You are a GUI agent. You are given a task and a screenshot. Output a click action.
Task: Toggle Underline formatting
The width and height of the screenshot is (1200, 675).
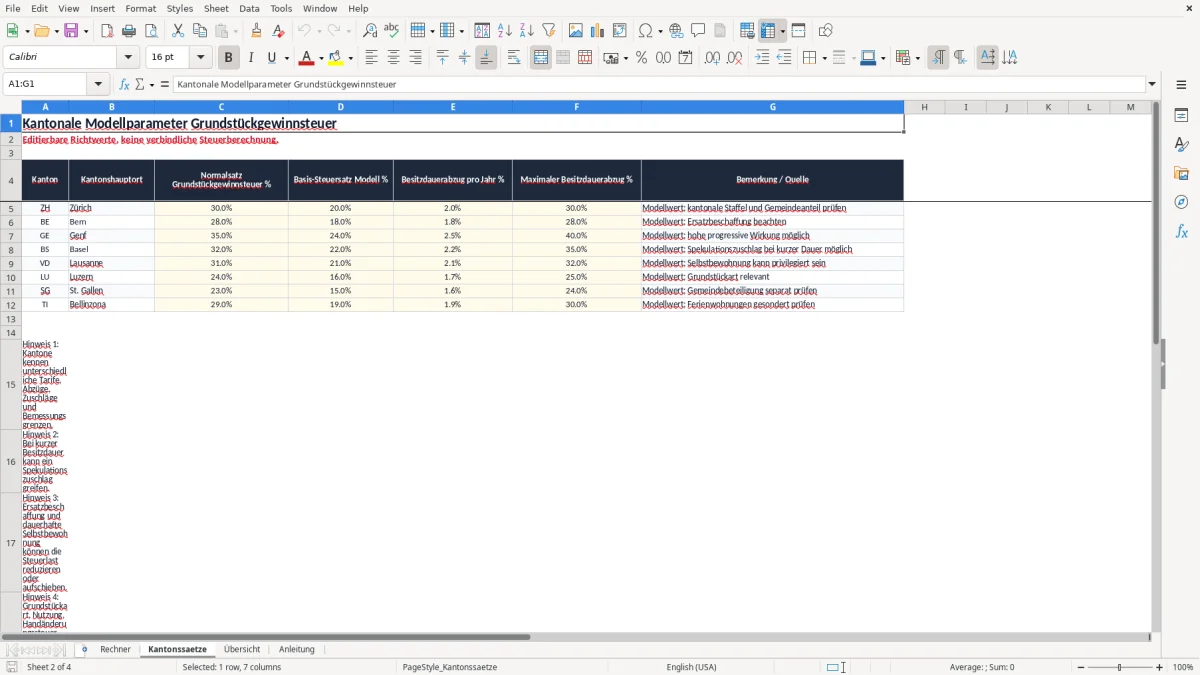coord(271,58)
